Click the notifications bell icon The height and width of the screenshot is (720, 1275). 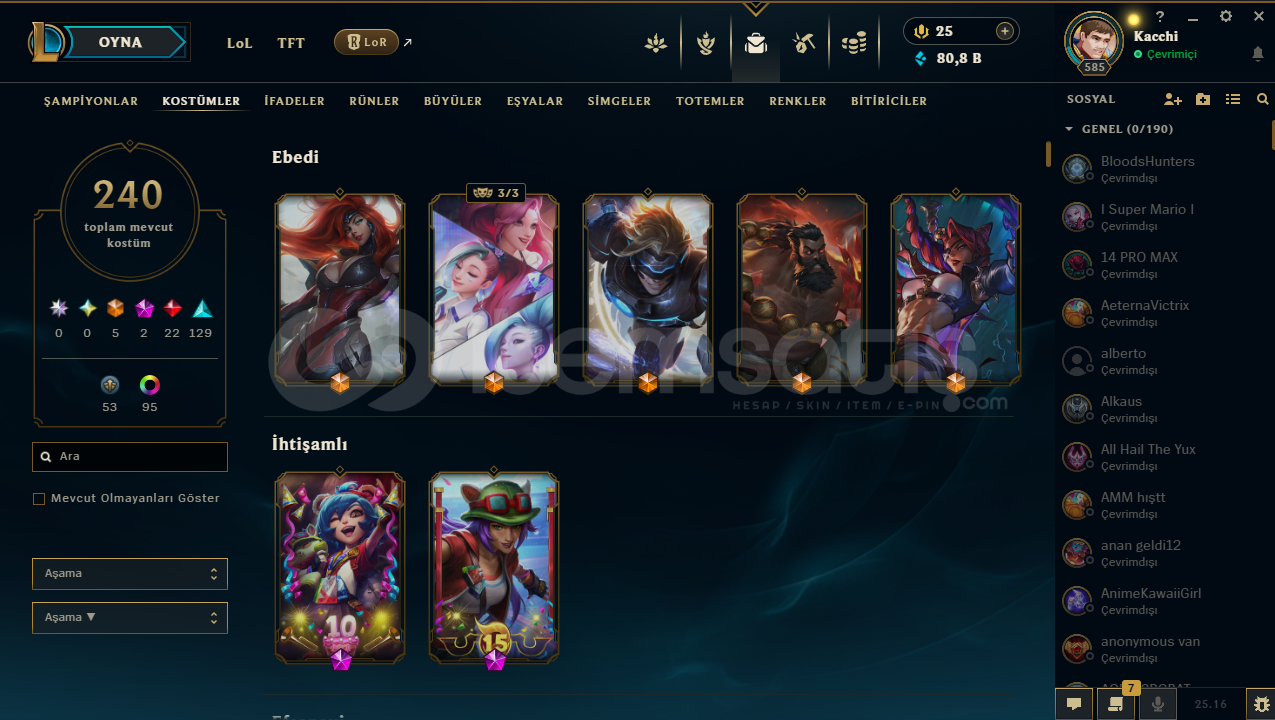[1258, 54]
